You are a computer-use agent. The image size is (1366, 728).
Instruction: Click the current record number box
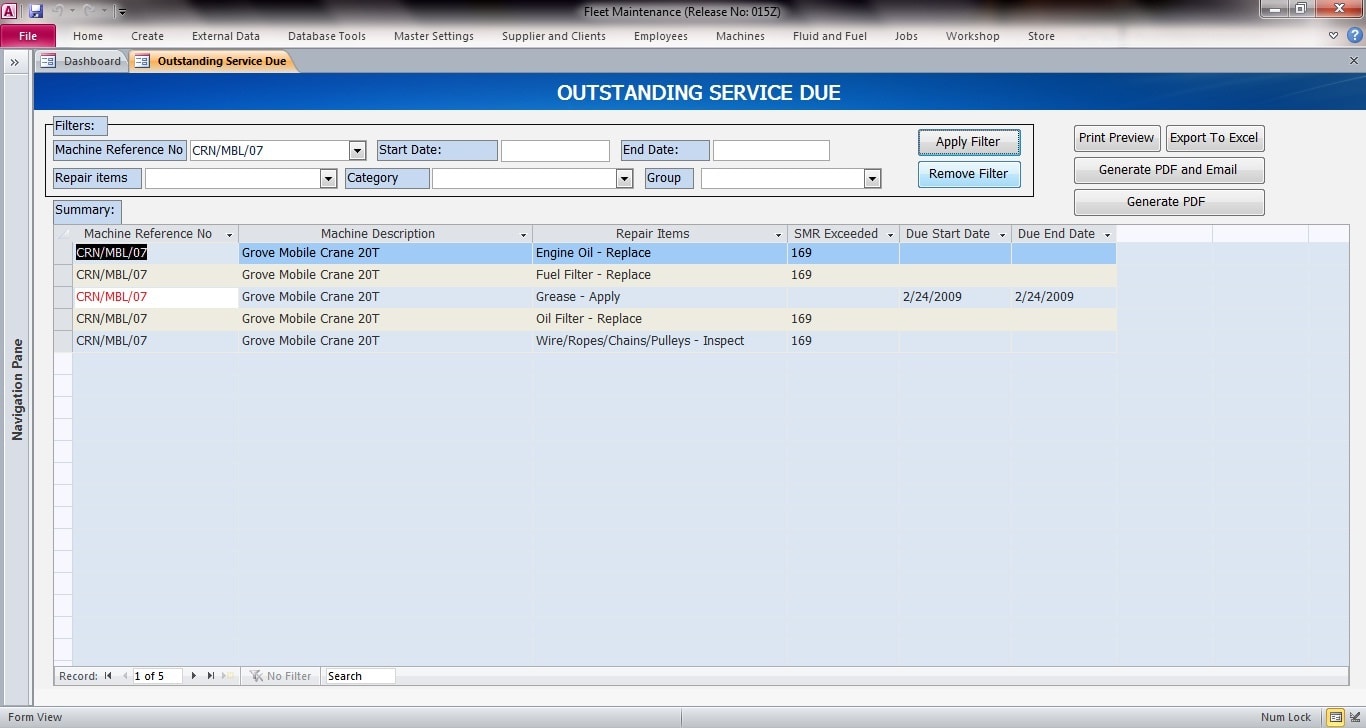coord(157,676)
